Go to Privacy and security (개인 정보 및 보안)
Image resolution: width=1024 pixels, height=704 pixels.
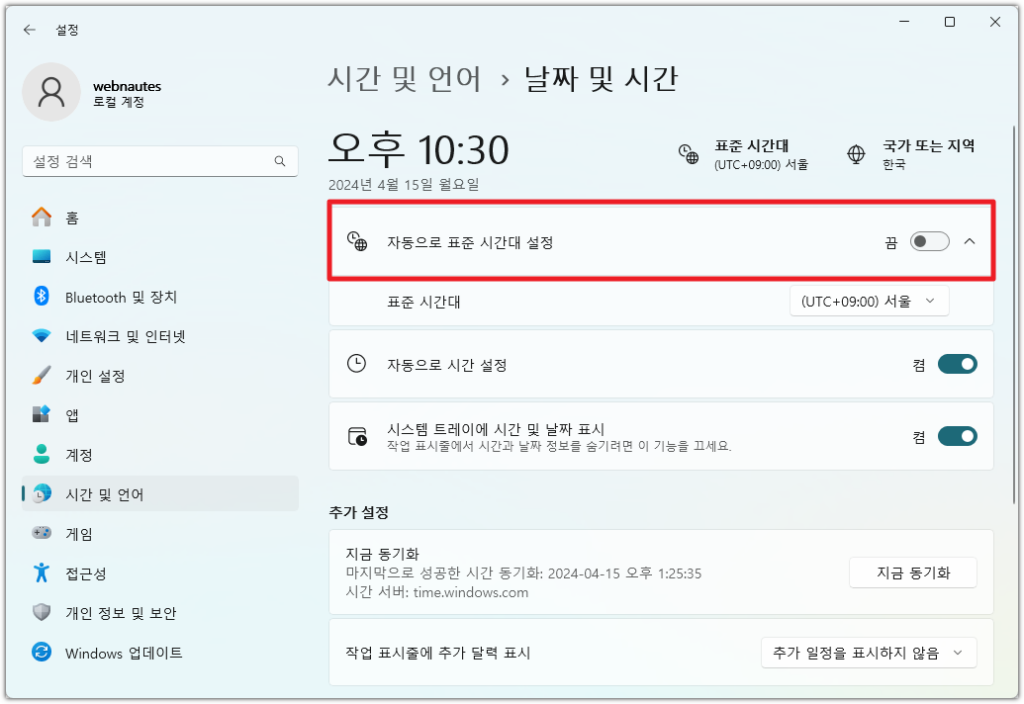pos(120,613)
